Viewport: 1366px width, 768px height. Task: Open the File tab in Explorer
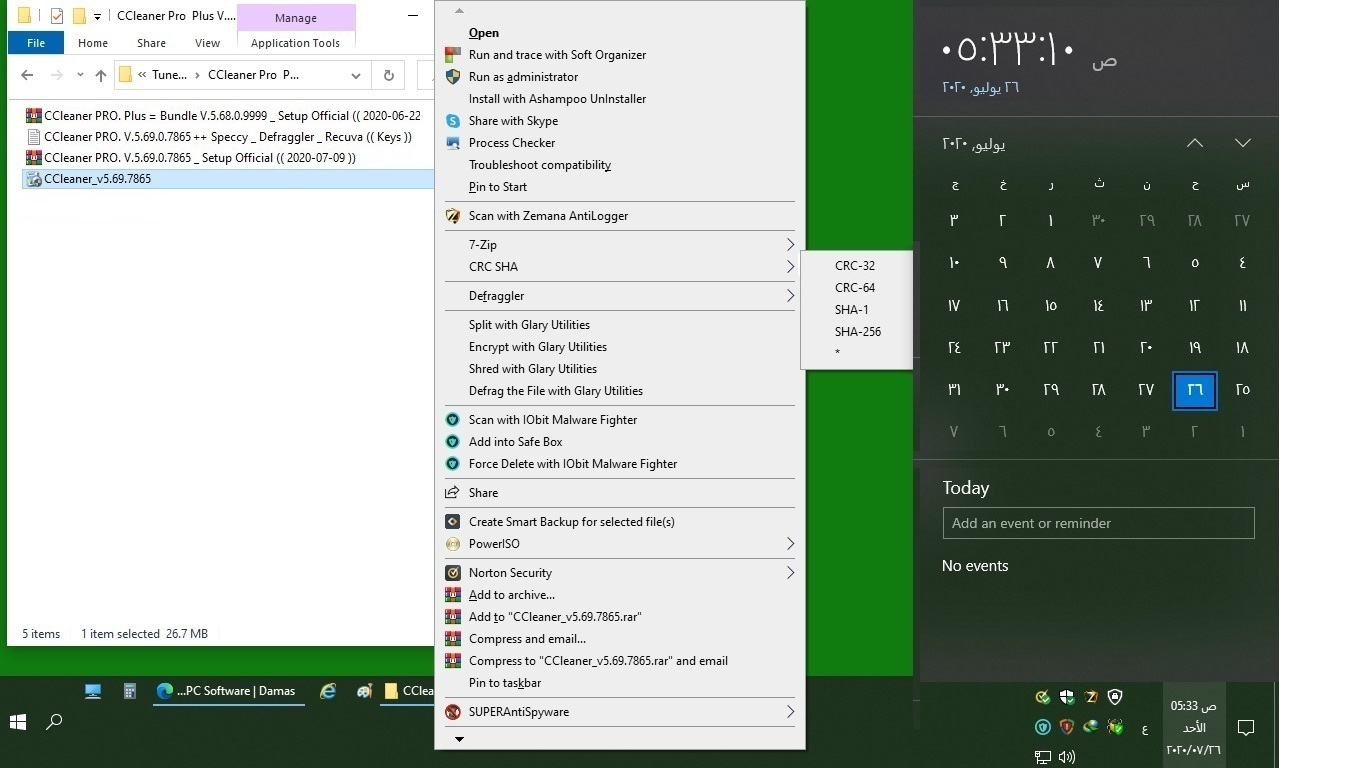pos(36,43)
